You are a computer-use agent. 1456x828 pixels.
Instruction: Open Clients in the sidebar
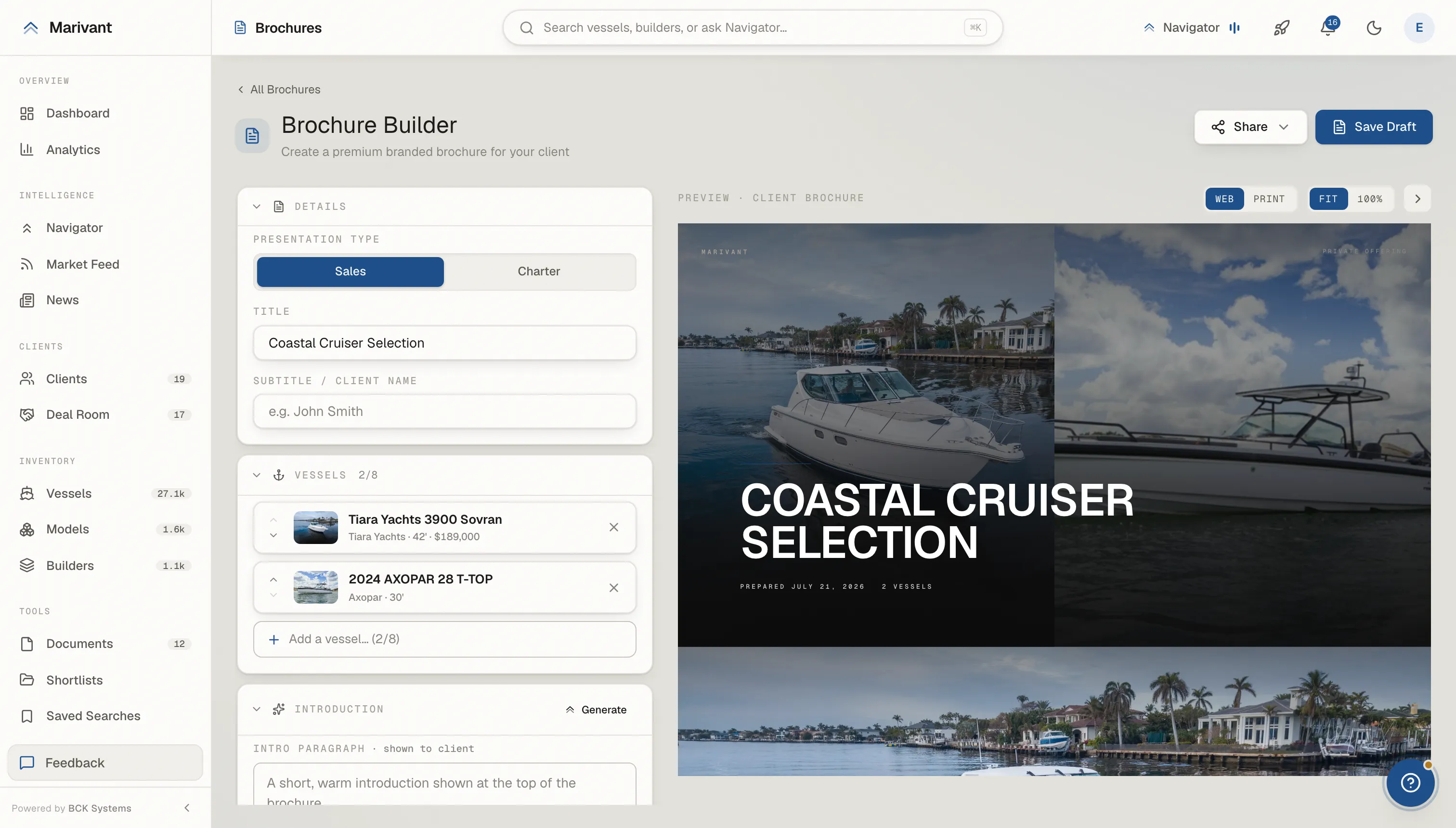[x=105, y=379]
